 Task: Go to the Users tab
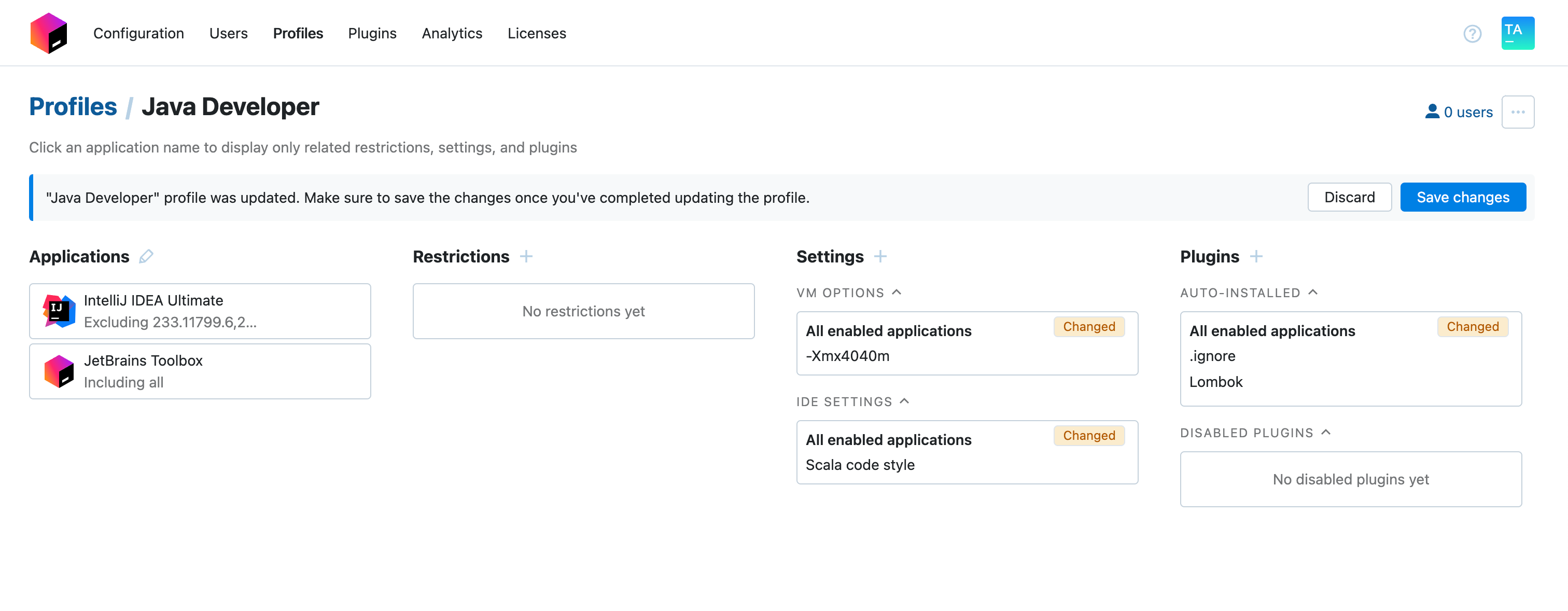(228, 33)
